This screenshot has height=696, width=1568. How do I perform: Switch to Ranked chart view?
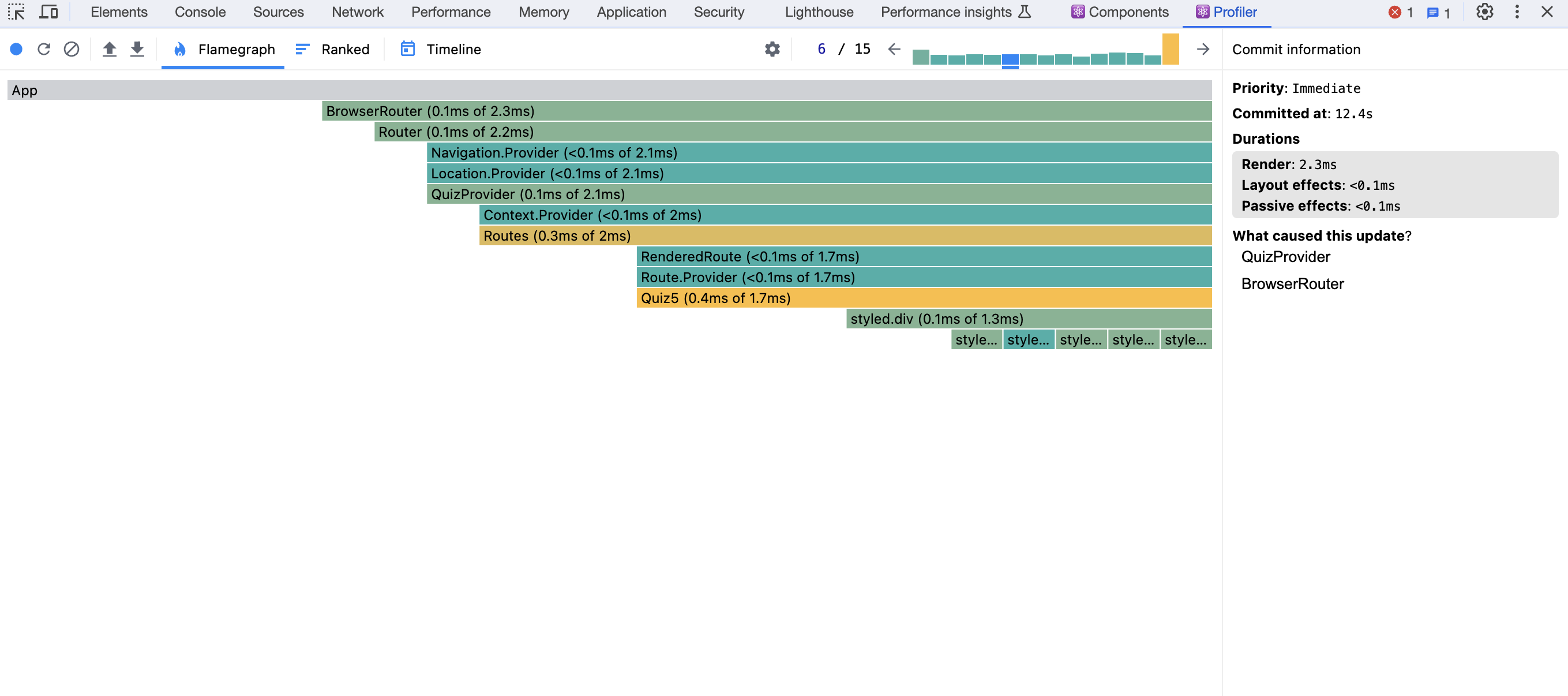click(x=332, y=49)
